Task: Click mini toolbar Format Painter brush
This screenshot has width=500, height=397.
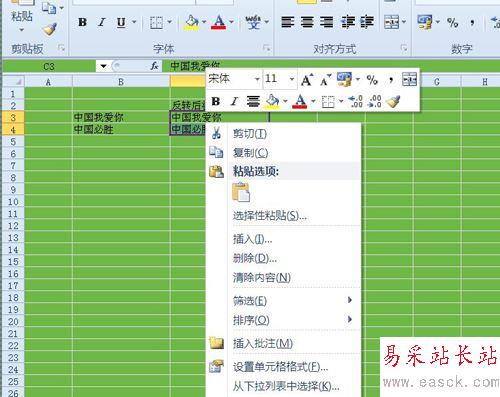Action: [x=394, y=101]
